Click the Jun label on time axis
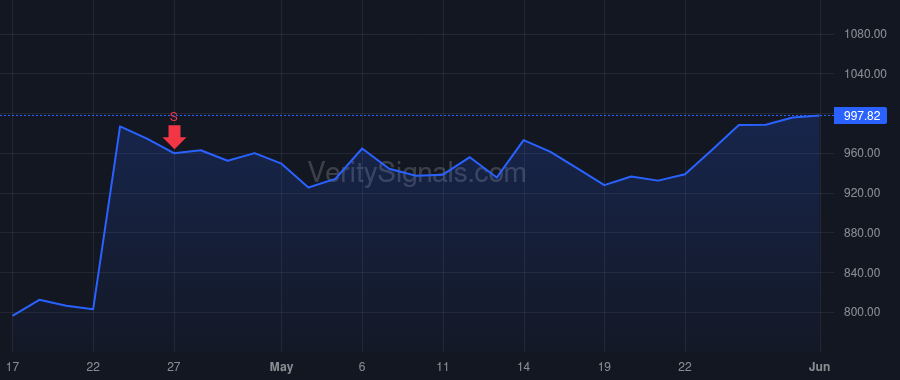Viewport: 900px width, 380px height. click(821, 367)
